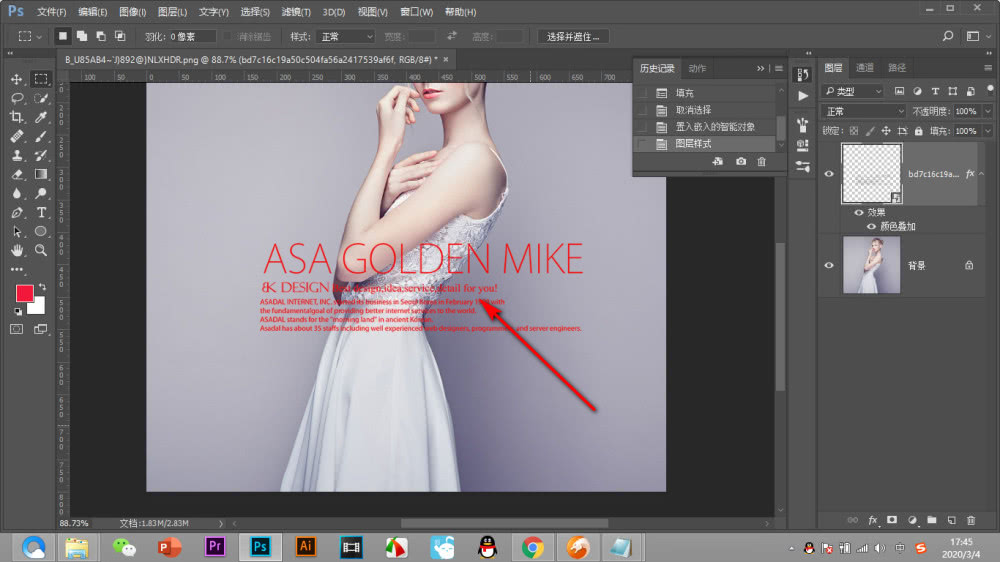Open the 滤镜(T) menu
Image resolution: width=1000 pixels, height=562 pixels.
coord(295,12)
